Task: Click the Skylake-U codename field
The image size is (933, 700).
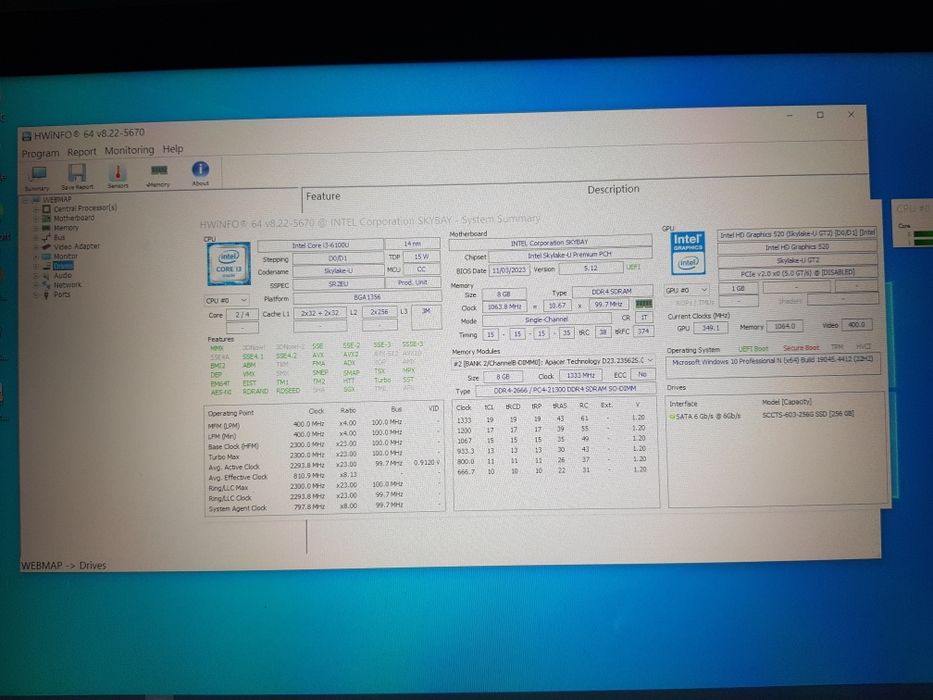Action: pyautogui.click(x=338, y=271)
